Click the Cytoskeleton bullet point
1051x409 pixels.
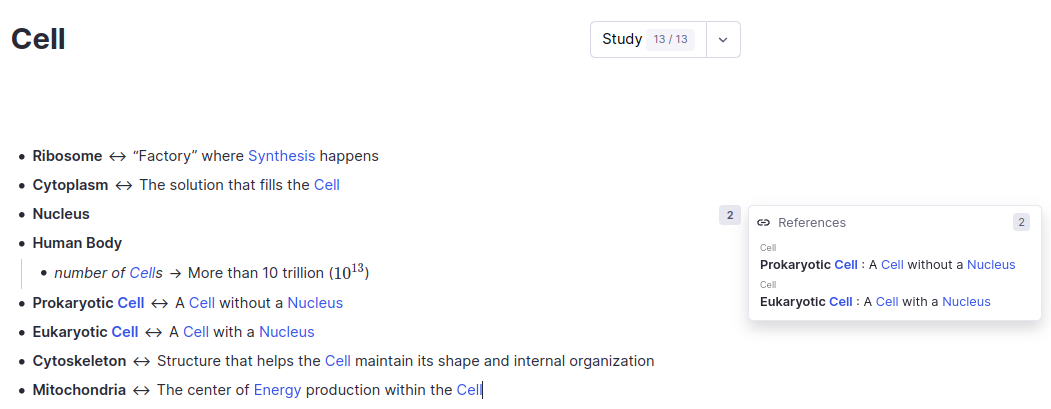point(22,362)
